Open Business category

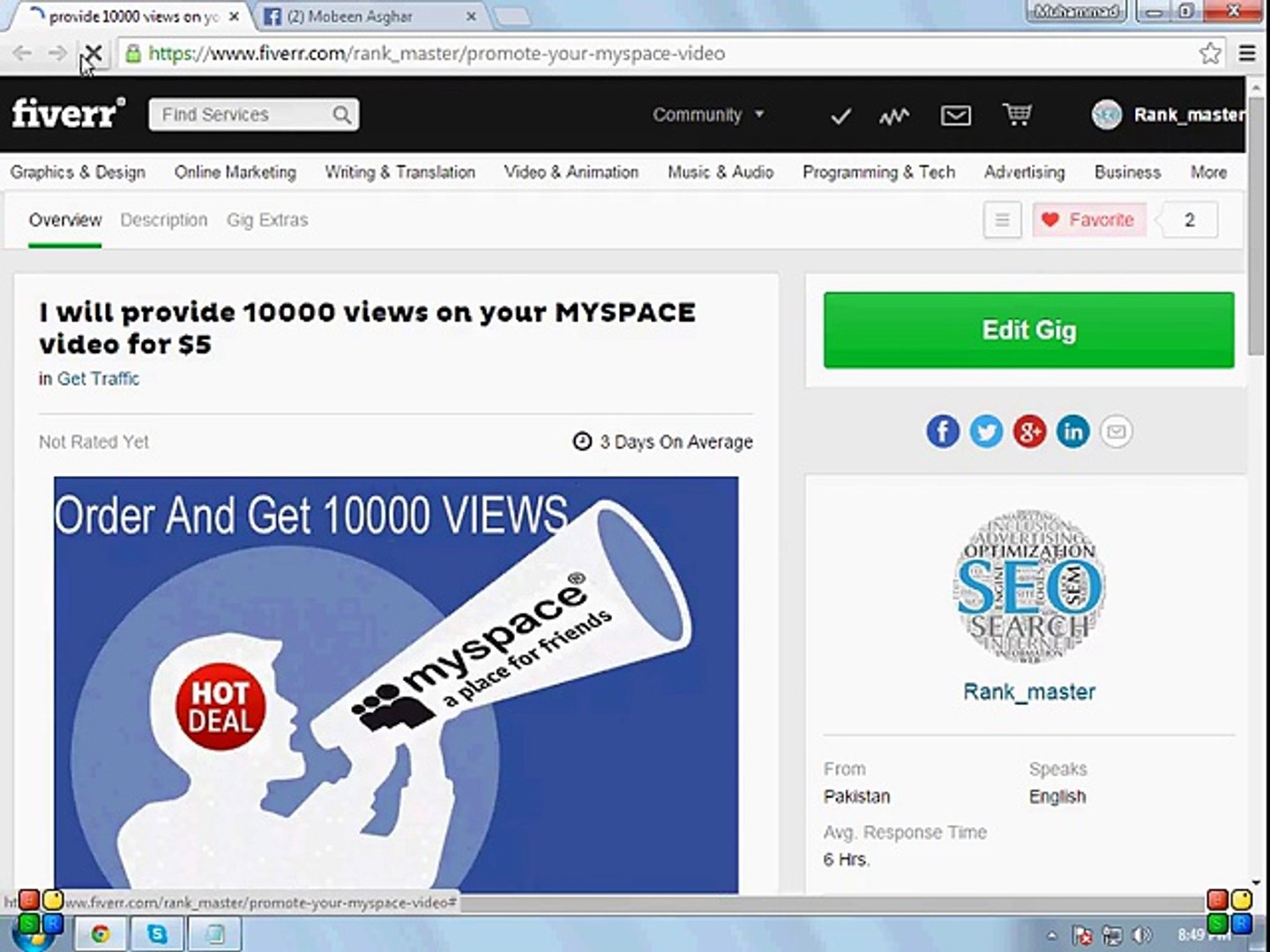[1127, 172]
